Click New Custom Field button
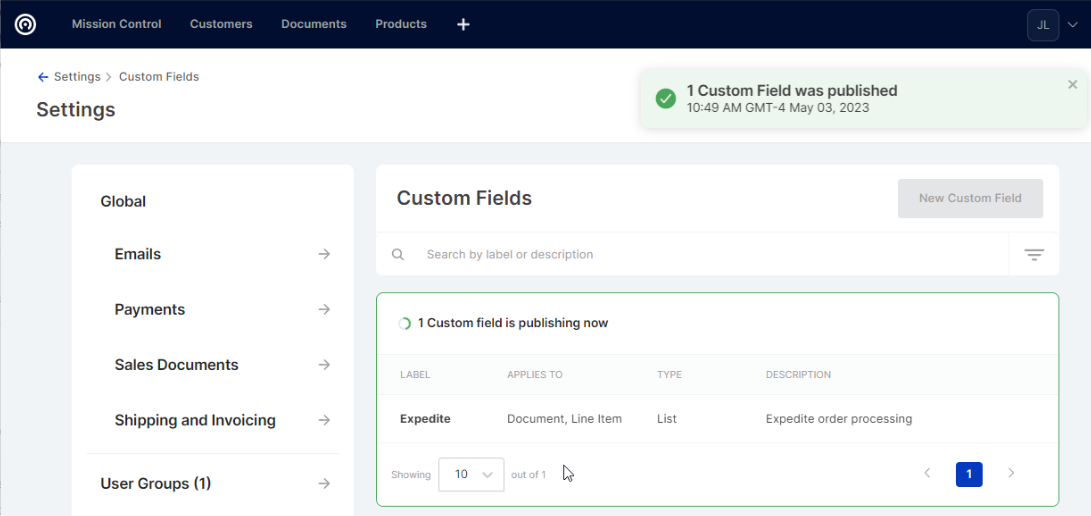Screen dimensions: 1091x516 [970, 198]
